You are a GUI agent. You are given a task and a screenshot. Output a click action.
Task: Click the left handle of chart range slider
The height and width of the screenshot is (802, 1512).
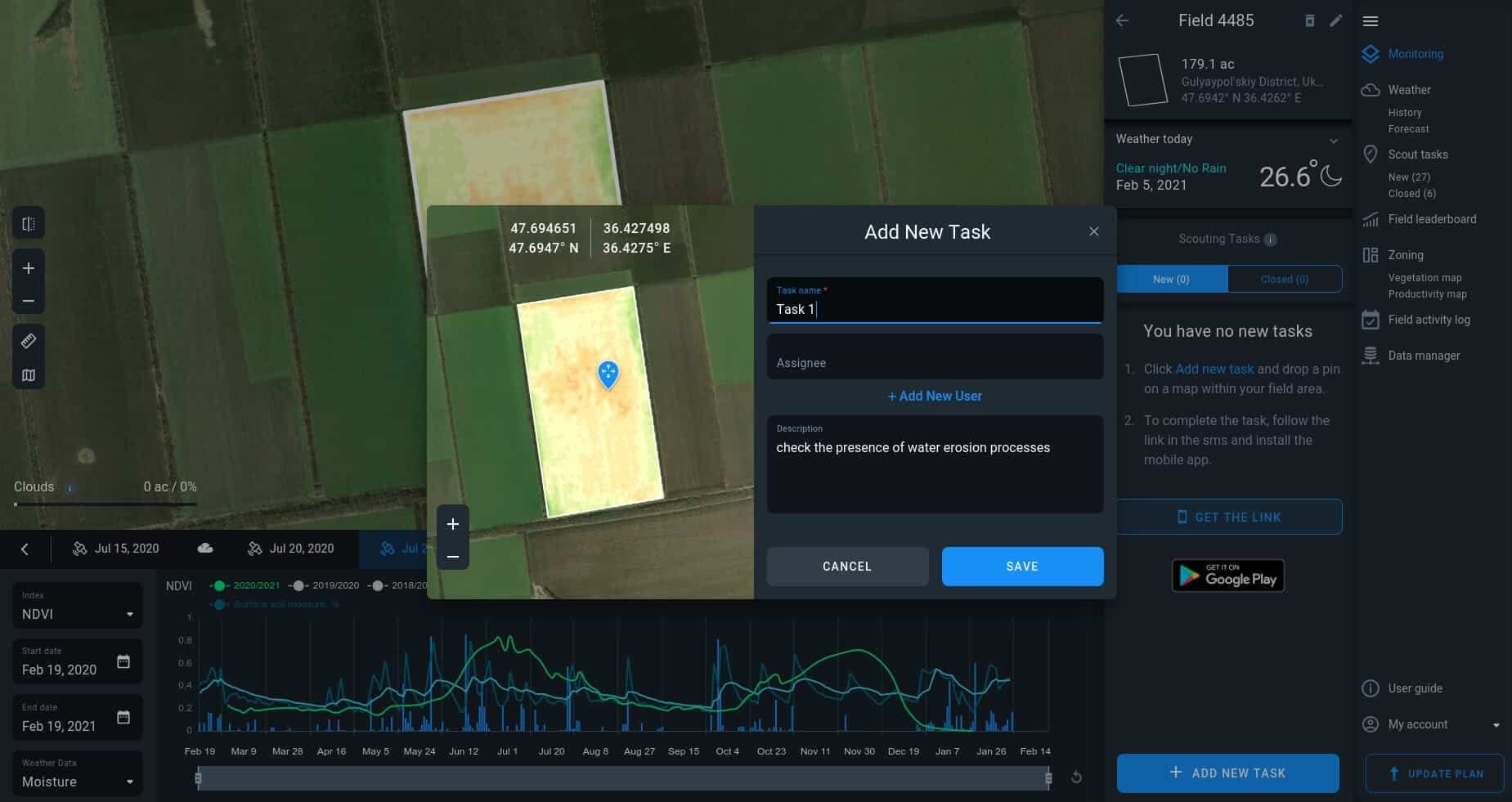click(x=198, y=778)
